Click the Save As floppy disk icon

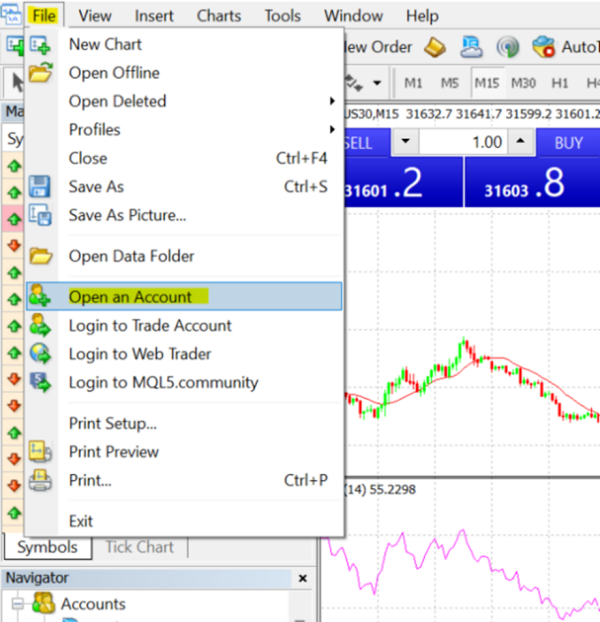(x=40, y=187)
